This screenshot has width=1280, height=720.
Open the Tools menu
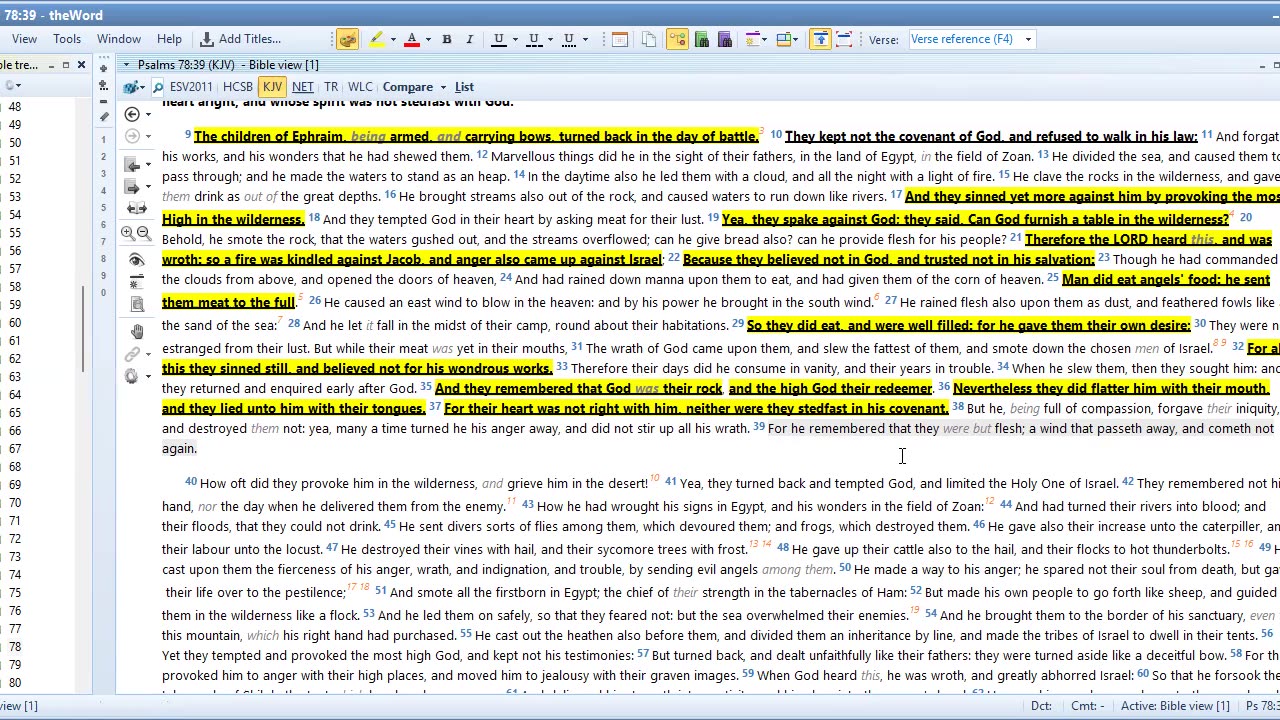pyautogui.click(x=67, y=39)
